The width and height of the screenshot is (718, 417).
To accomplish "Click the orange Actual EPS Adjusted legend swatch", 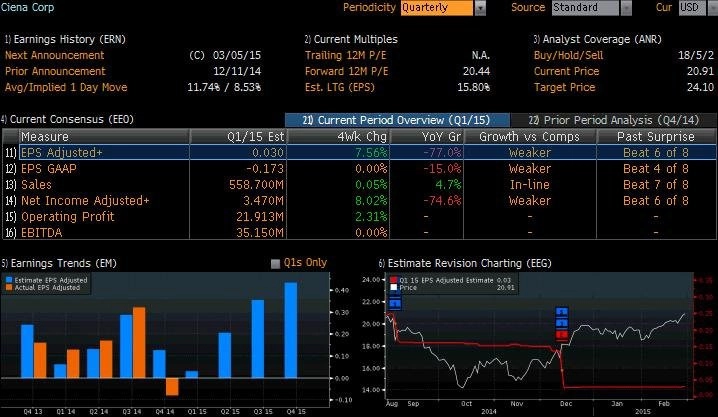I will [x=9, y=288].
